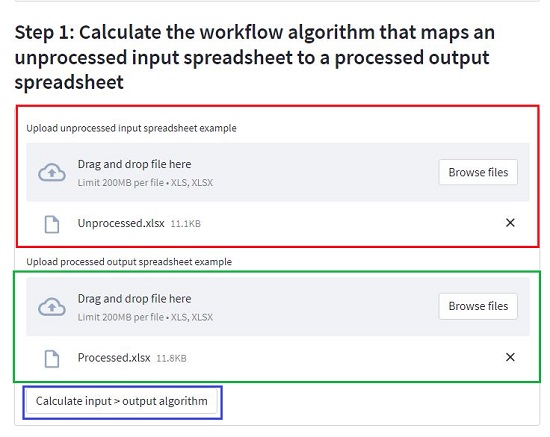Click the unprocessed input drag and drop area

tap(278, 172)
